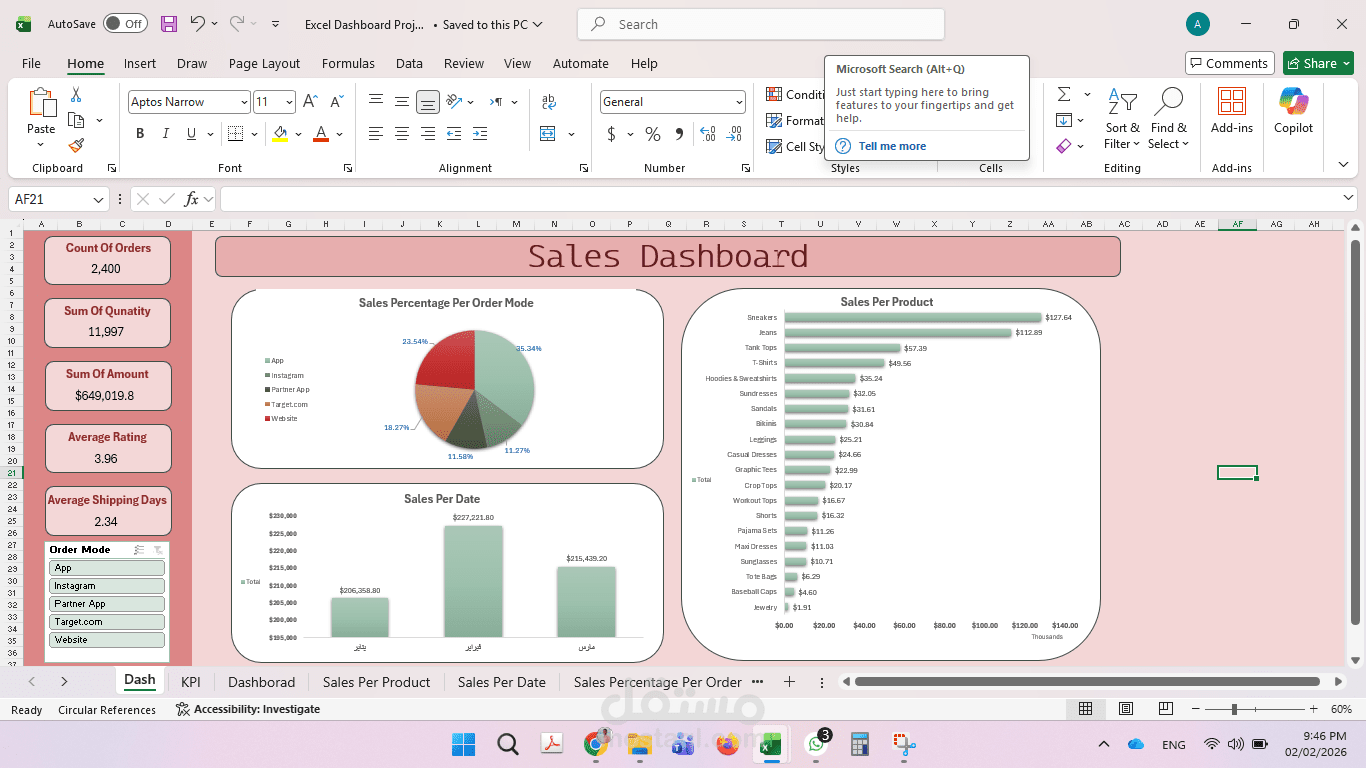
Task: Click the Save icon on Quick Access toolbar
Action: (167, 24)
